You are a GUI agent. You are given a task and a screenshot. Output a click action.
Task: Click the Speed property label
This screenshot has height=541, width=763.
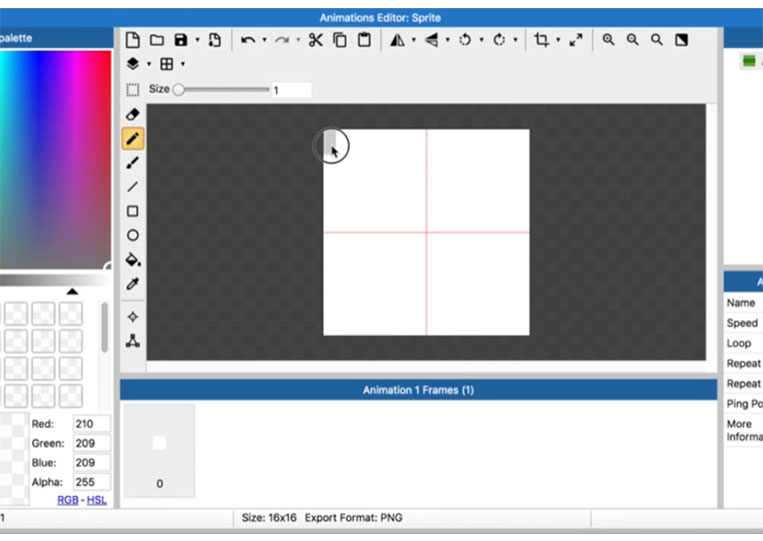coord(742,323)
